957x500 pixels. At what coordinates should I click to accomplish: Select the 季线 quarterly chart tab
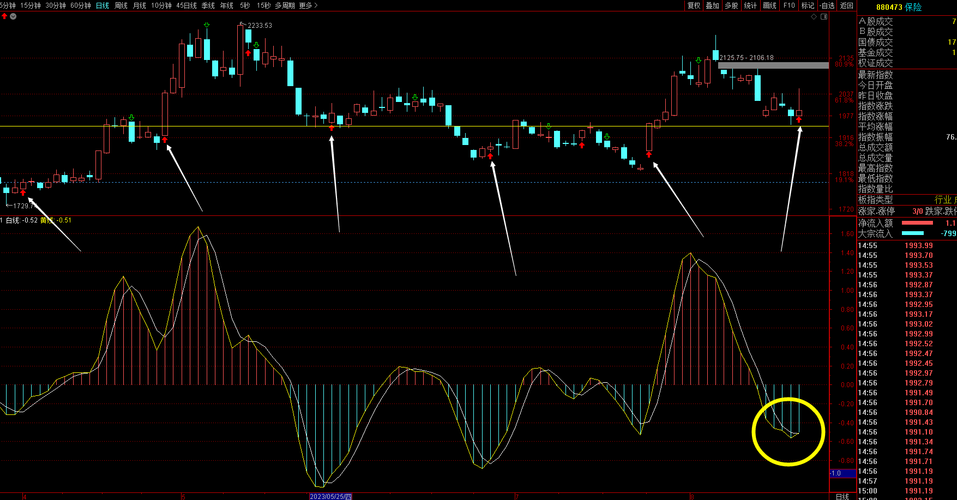[208, 5]
